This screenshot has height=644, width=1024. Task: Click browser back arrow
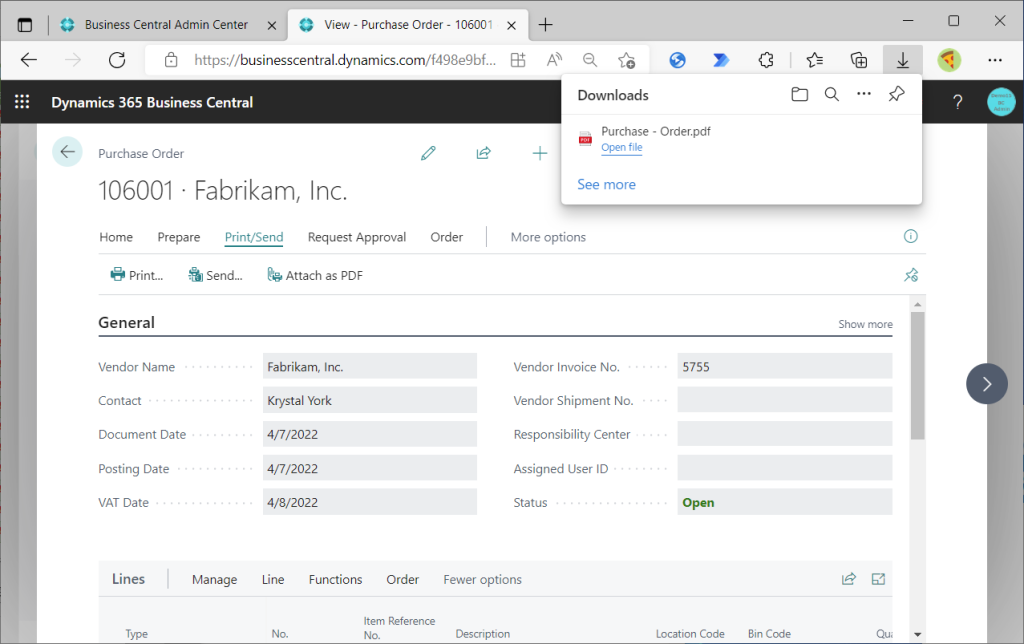29,60
